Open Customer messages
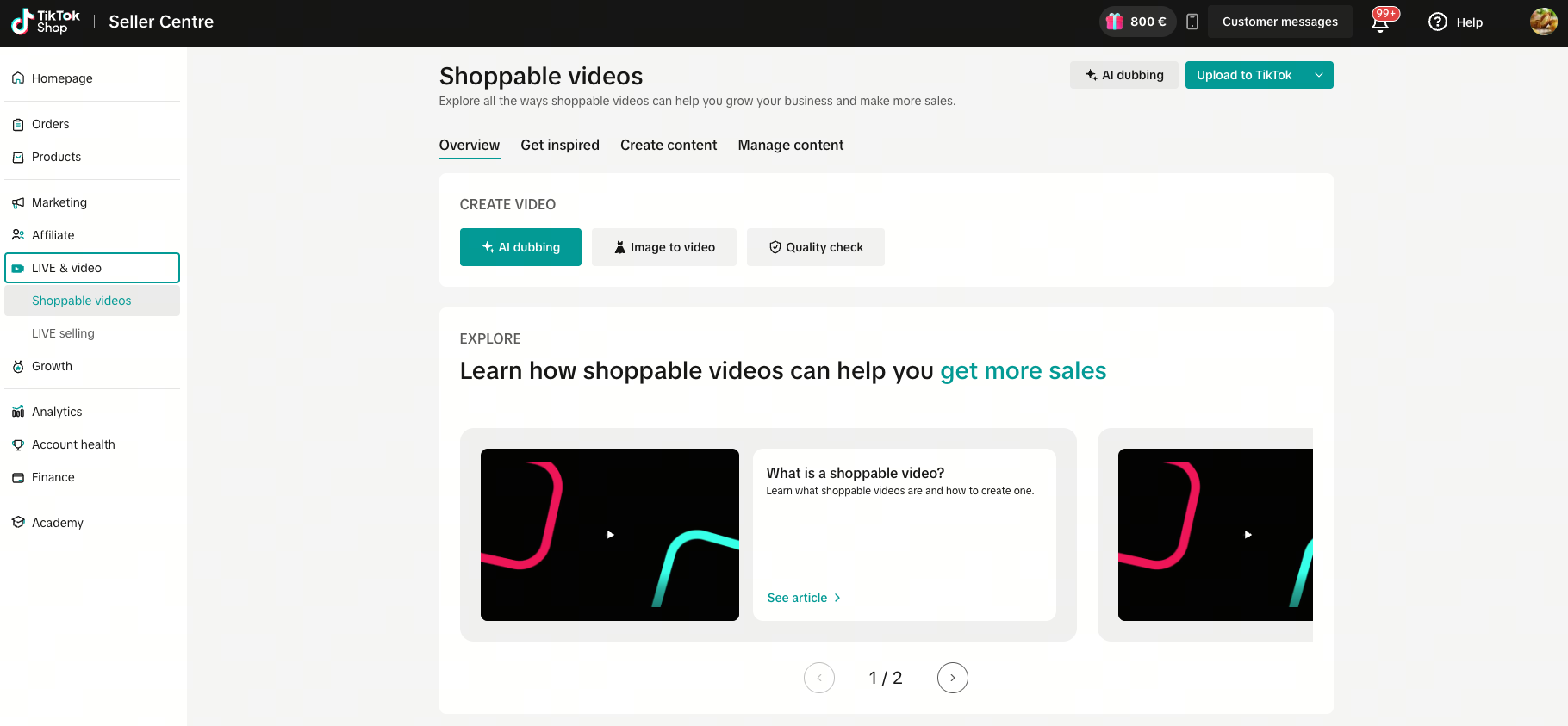Viewport: 1568px width, 726px height. click(x=1280, y=22)
